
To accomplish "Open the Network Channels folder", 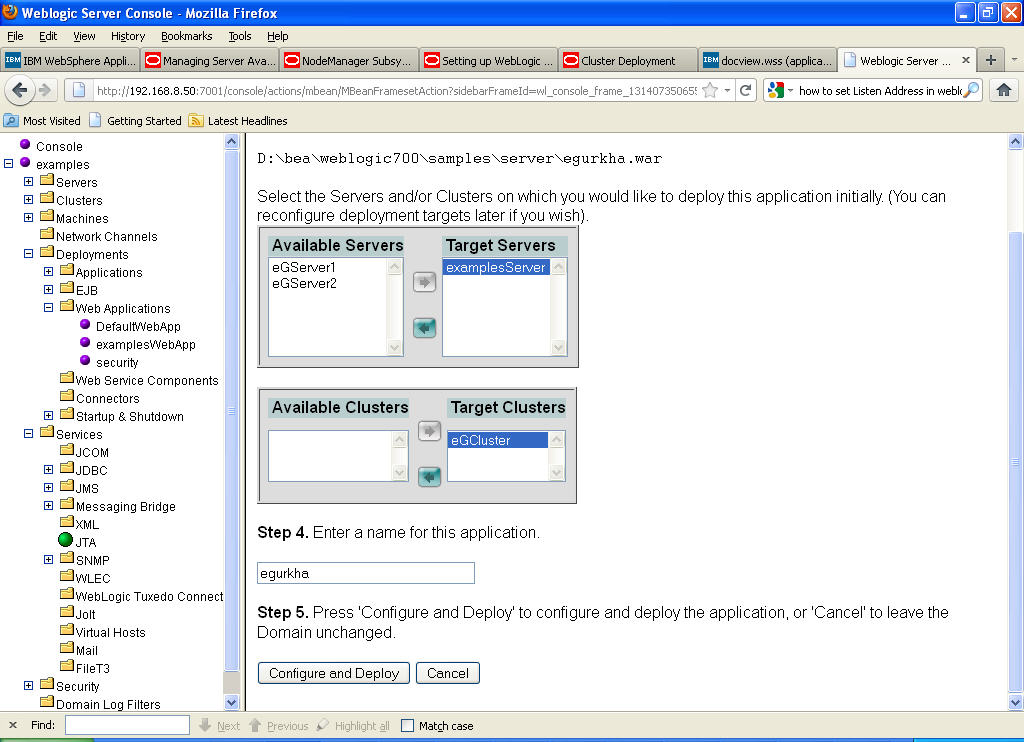I will coord(106,236).
